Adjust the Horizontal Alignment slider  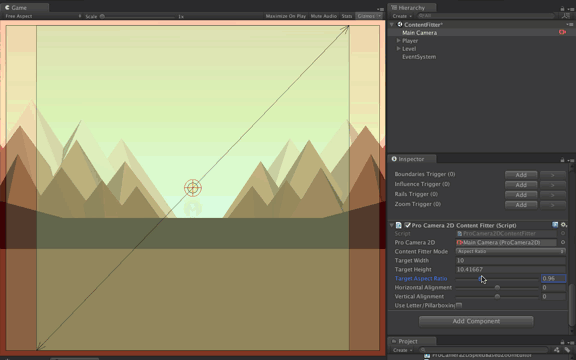[x=497, y=288]
